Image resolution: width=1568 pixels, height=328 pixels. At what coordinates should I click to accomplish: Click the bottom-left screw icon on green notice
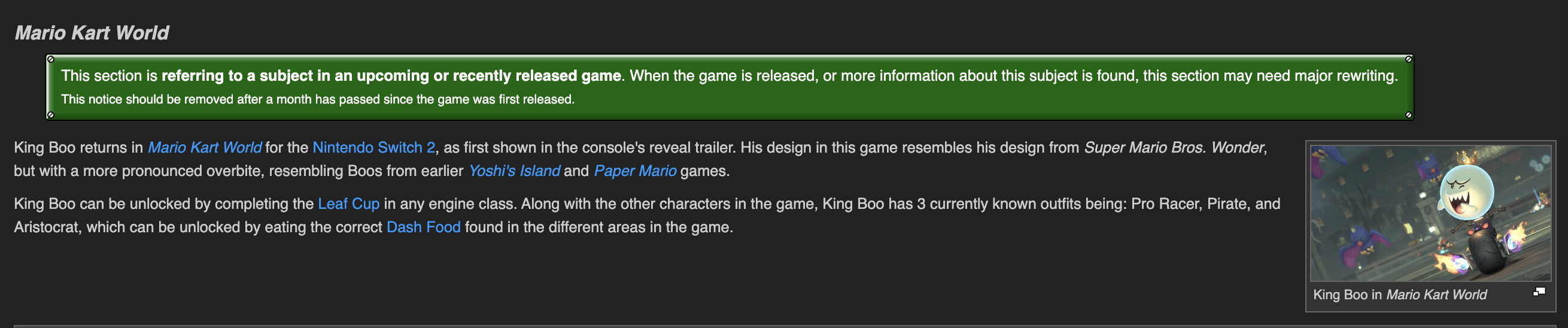point(50,114)
